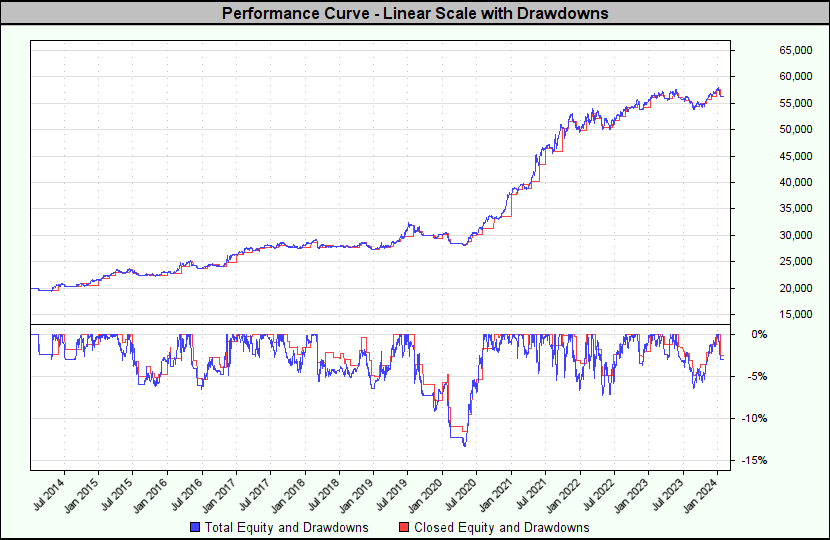
Task: Click the 'Jul 2016' date axis label
Action: [x=187, y=494]
